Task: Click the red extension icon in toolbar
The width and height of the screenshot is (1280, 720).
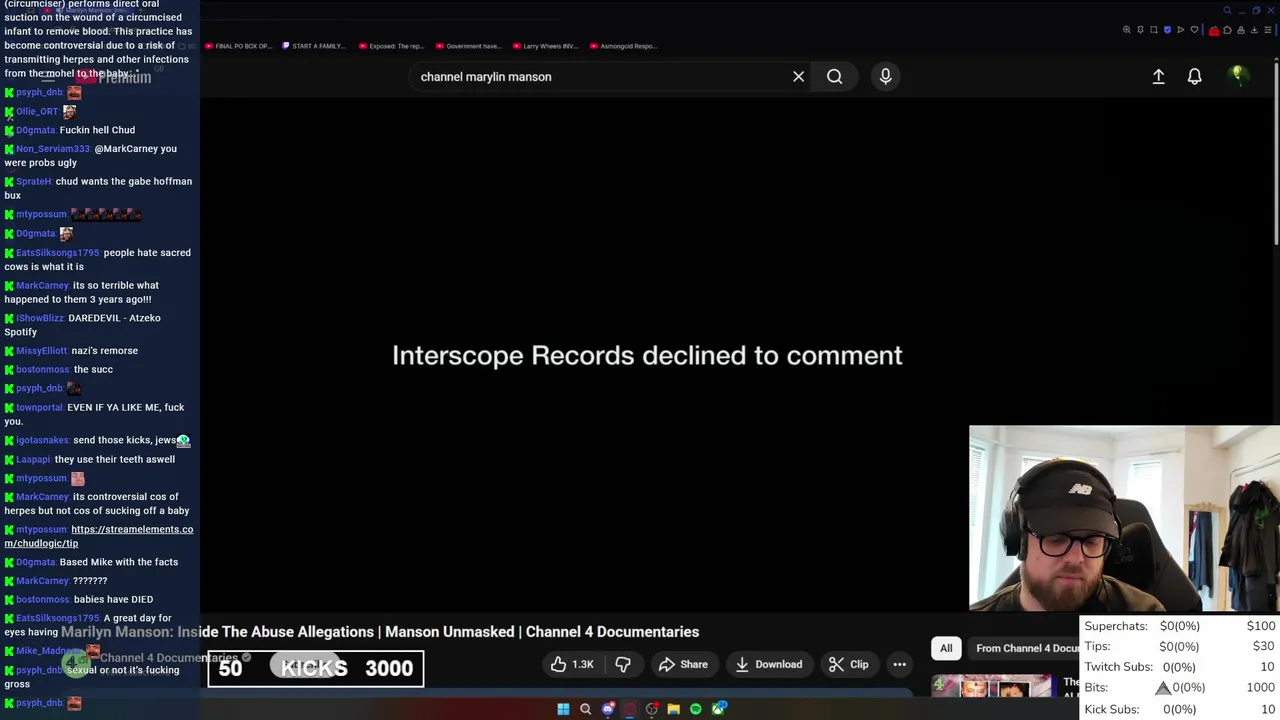Action: (1214, 30)
